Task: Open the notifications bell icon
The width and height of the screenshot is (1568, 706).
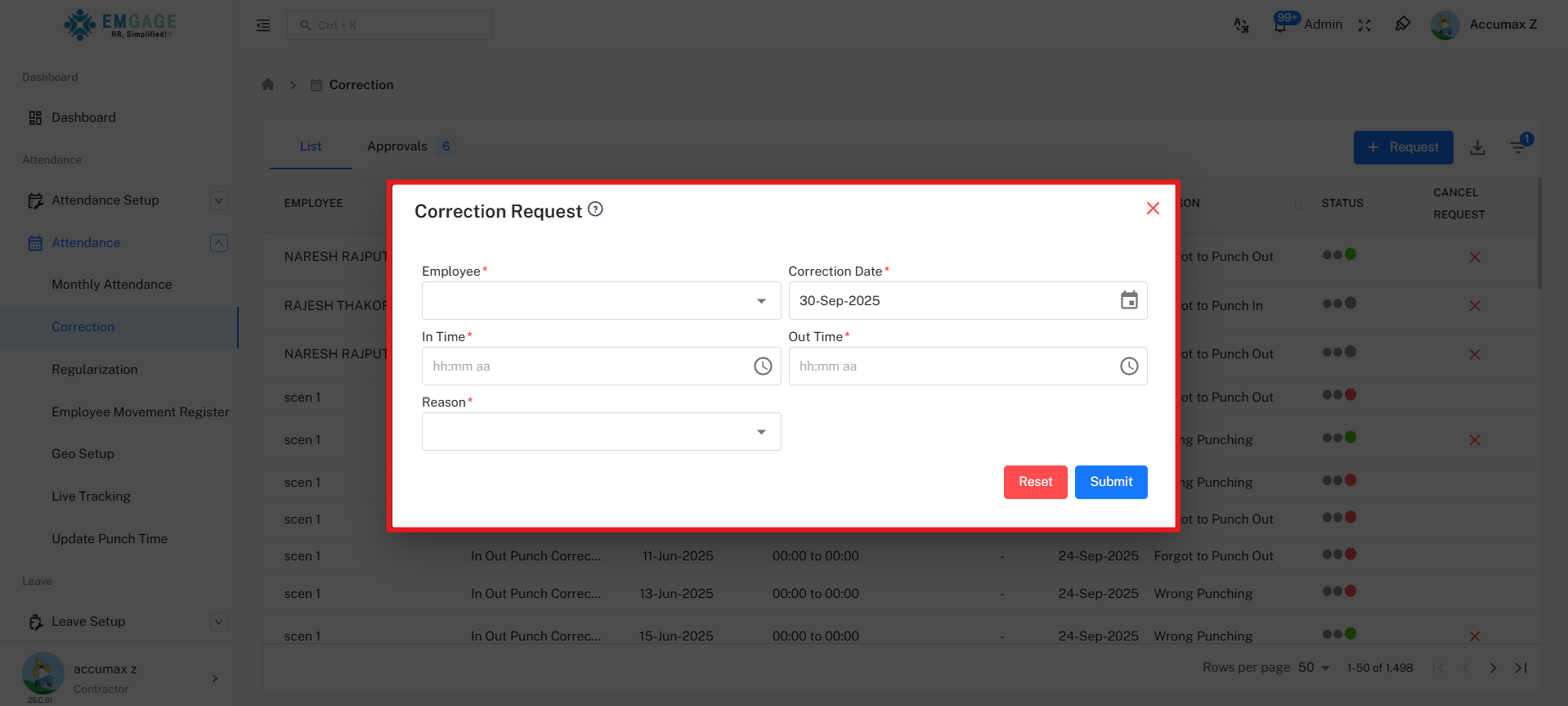Action: pos(1280,25)
